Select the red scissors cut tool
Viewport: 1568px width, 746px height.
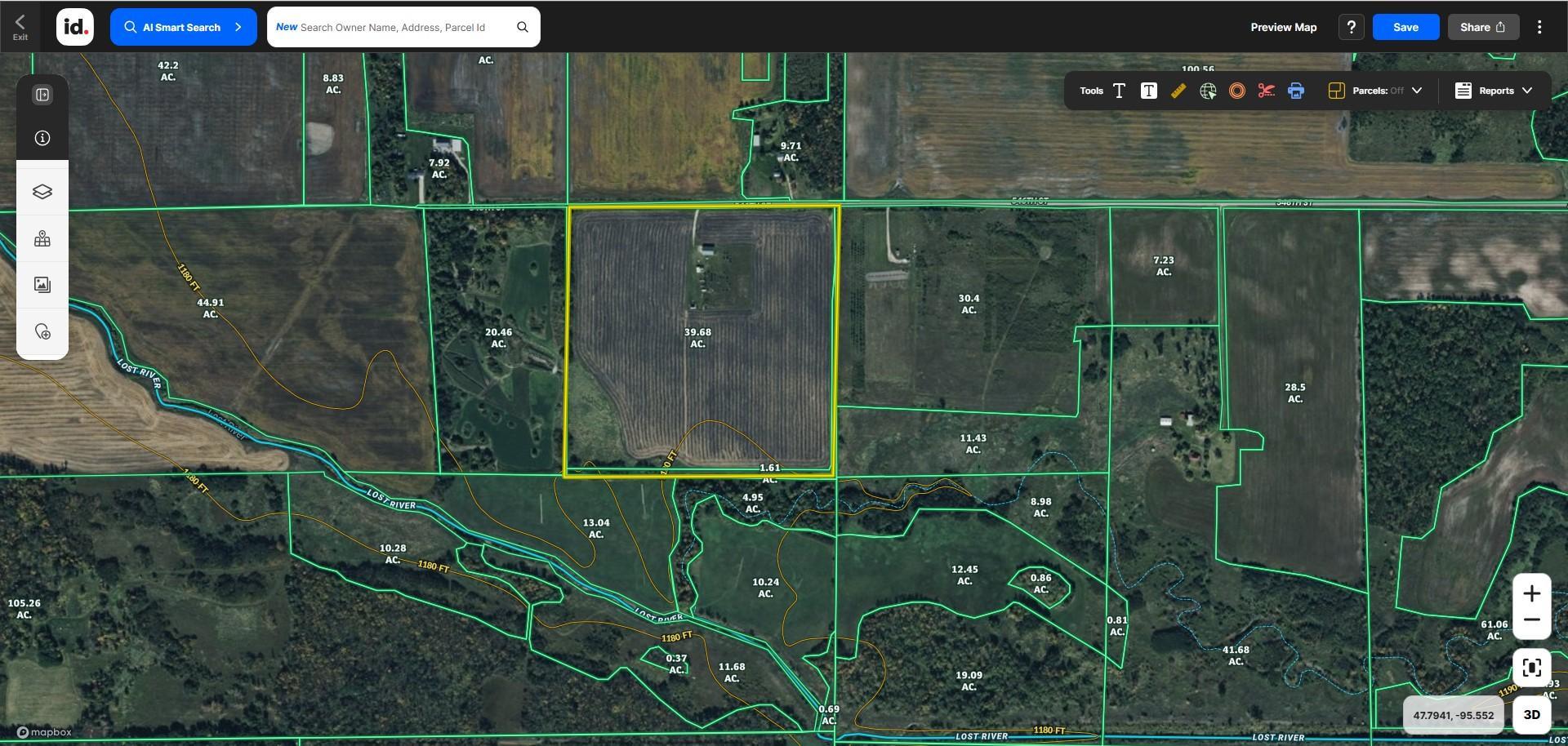point(1266,91)
